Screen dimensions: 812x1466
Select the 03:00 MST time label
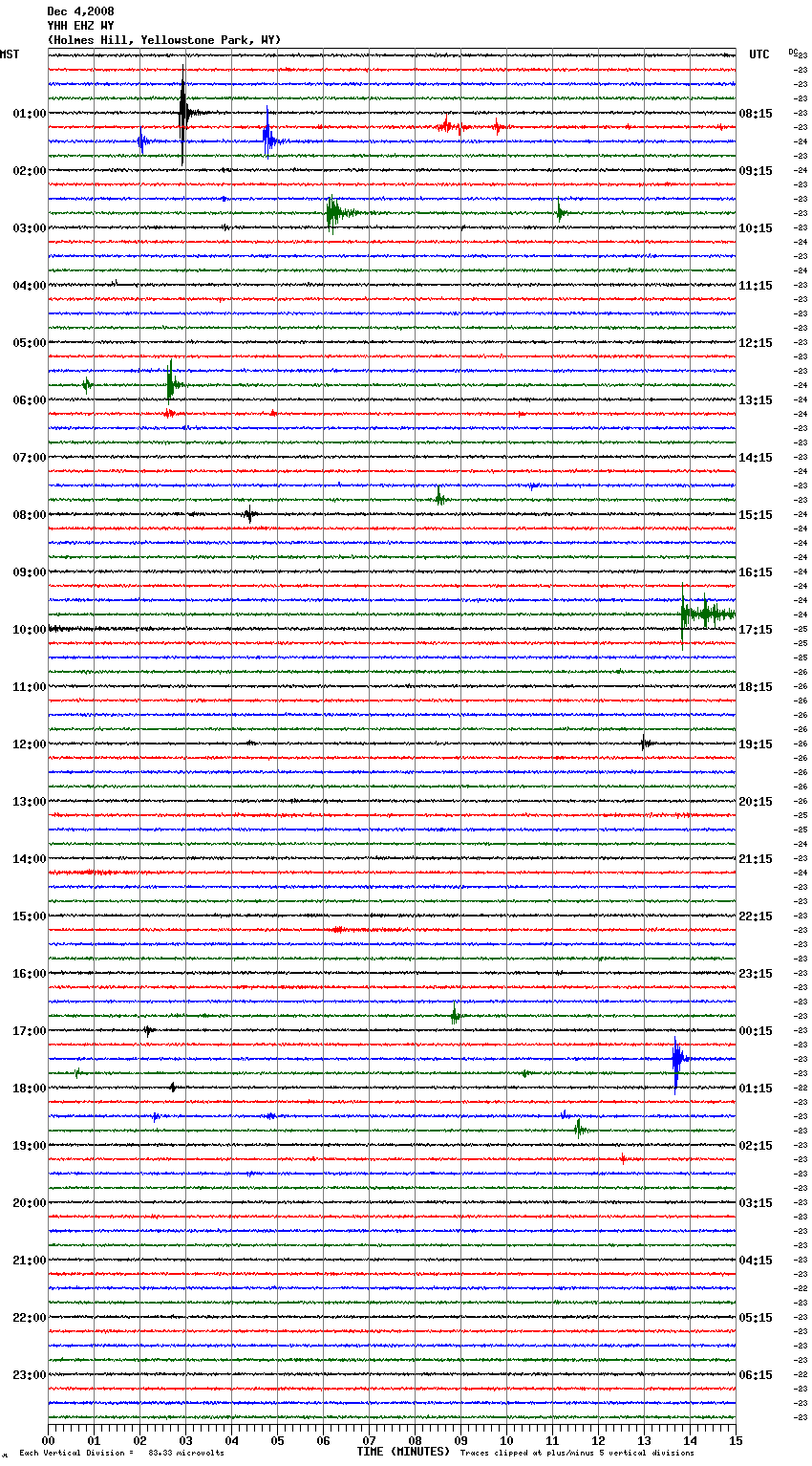[x=30, y=228]
